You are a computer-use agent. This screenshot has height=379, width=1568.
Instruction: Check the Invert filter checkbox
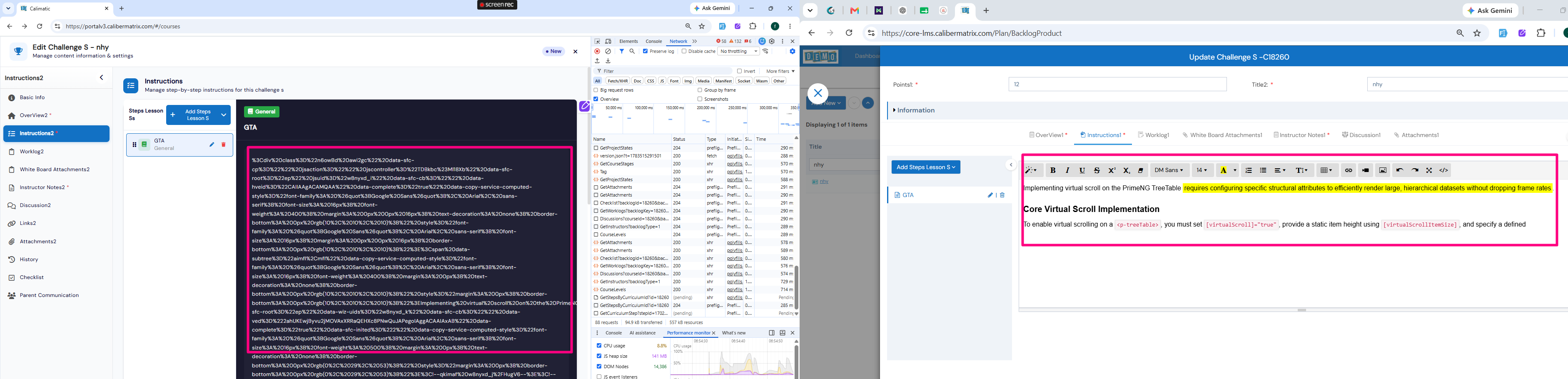739,71
